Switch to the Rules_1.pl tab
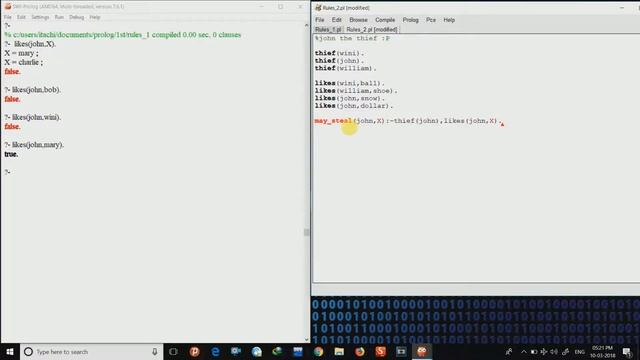The height and width of the screenshot is (360, 640). (x=328, y=29)
